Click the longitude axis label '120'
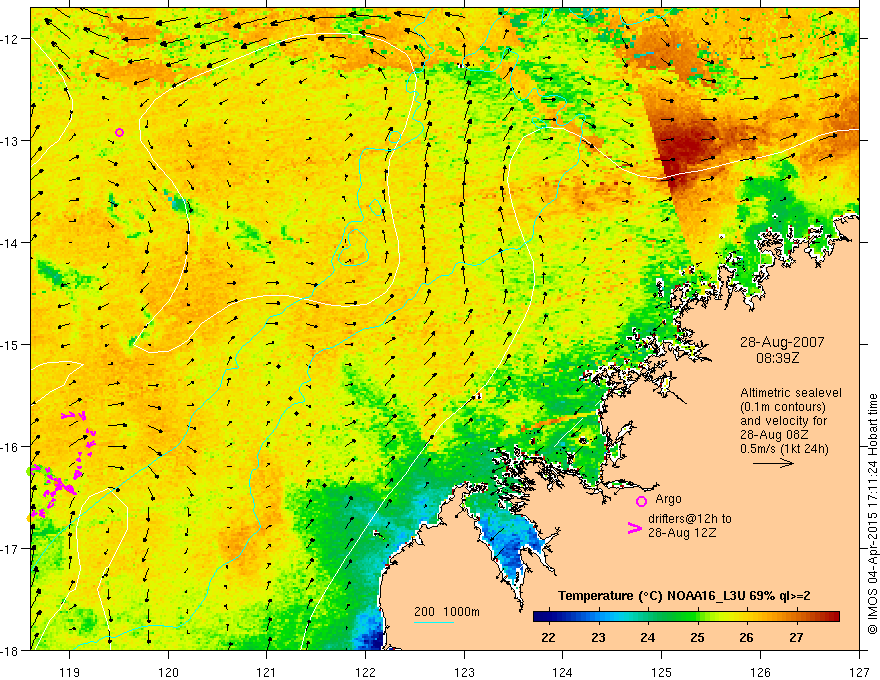The image size is (880, 680). (x=168, y=672)
